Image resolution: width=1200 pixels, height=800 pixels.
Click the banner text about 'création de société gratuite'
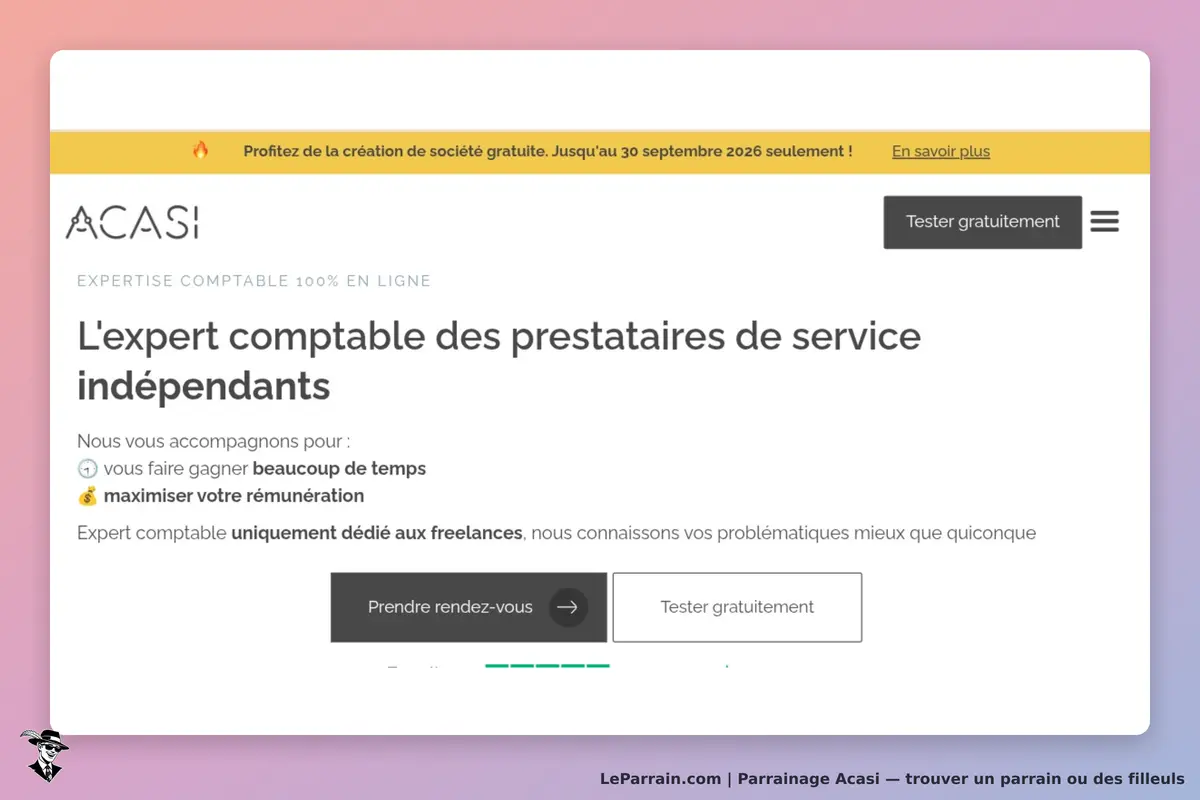pos(548,152)
